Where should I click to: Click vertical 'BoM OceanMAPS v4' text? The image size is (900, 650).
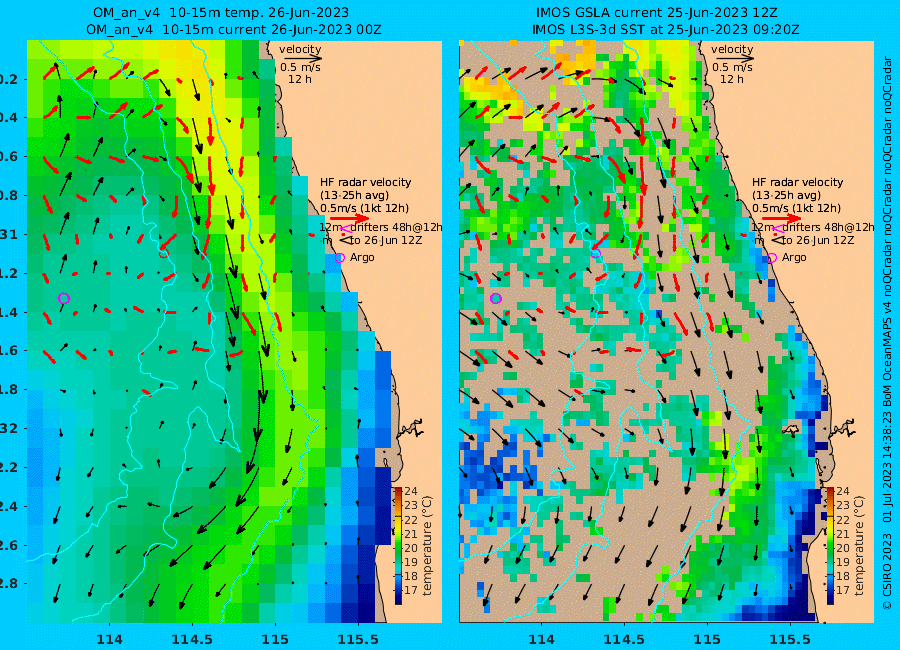tap(887, 350)
